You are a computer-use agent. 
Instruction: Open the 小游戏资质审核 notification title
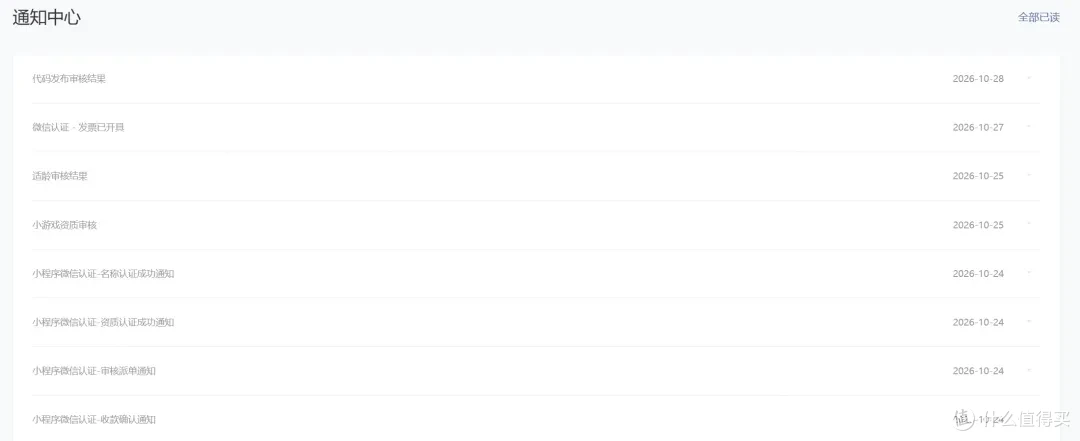pyautogui.click(x=65, y=225)
